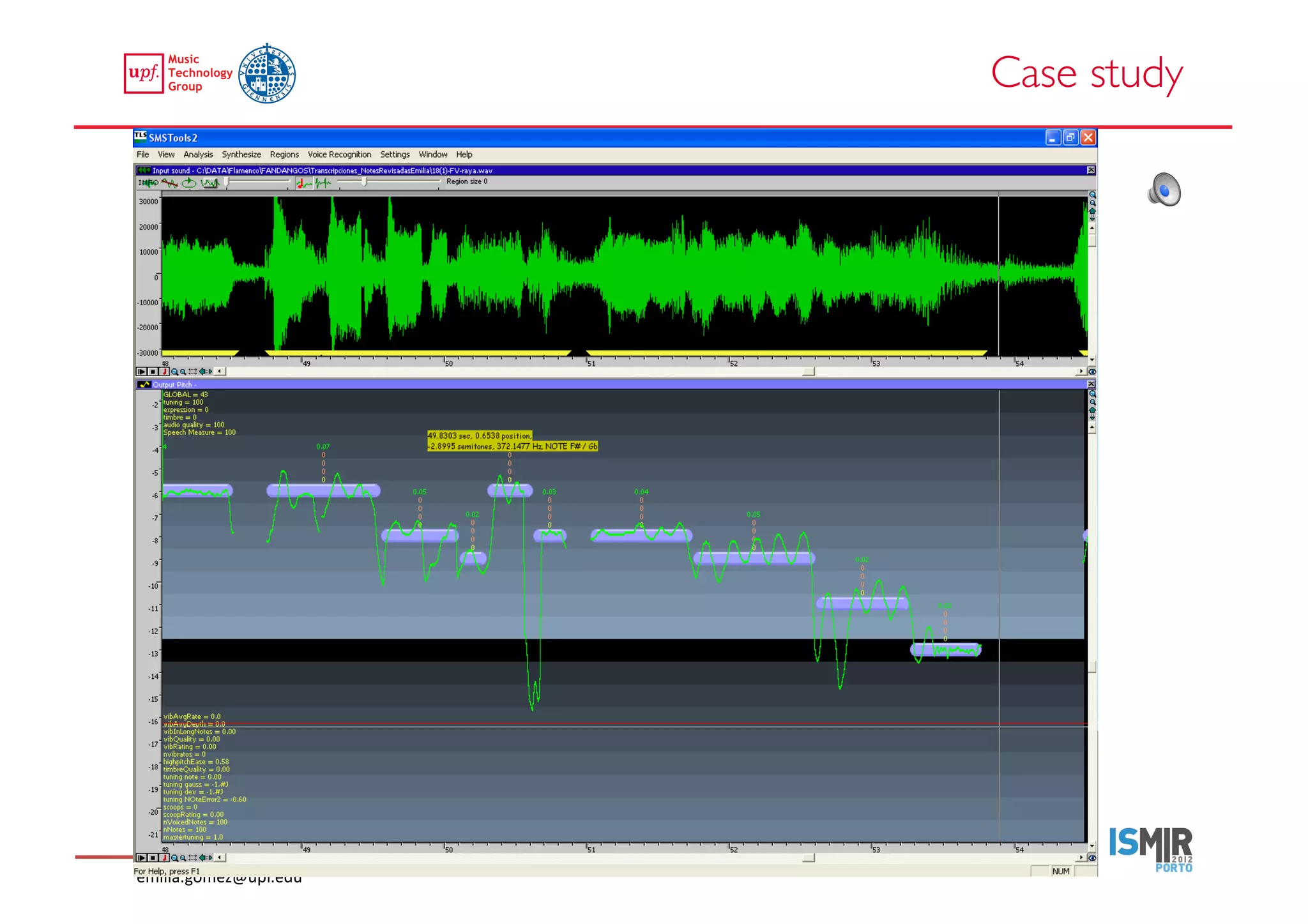Click the INFO icon in Input sound toolbar
Viewport: 1308px width, 924px height.
(x=148, y=183)
